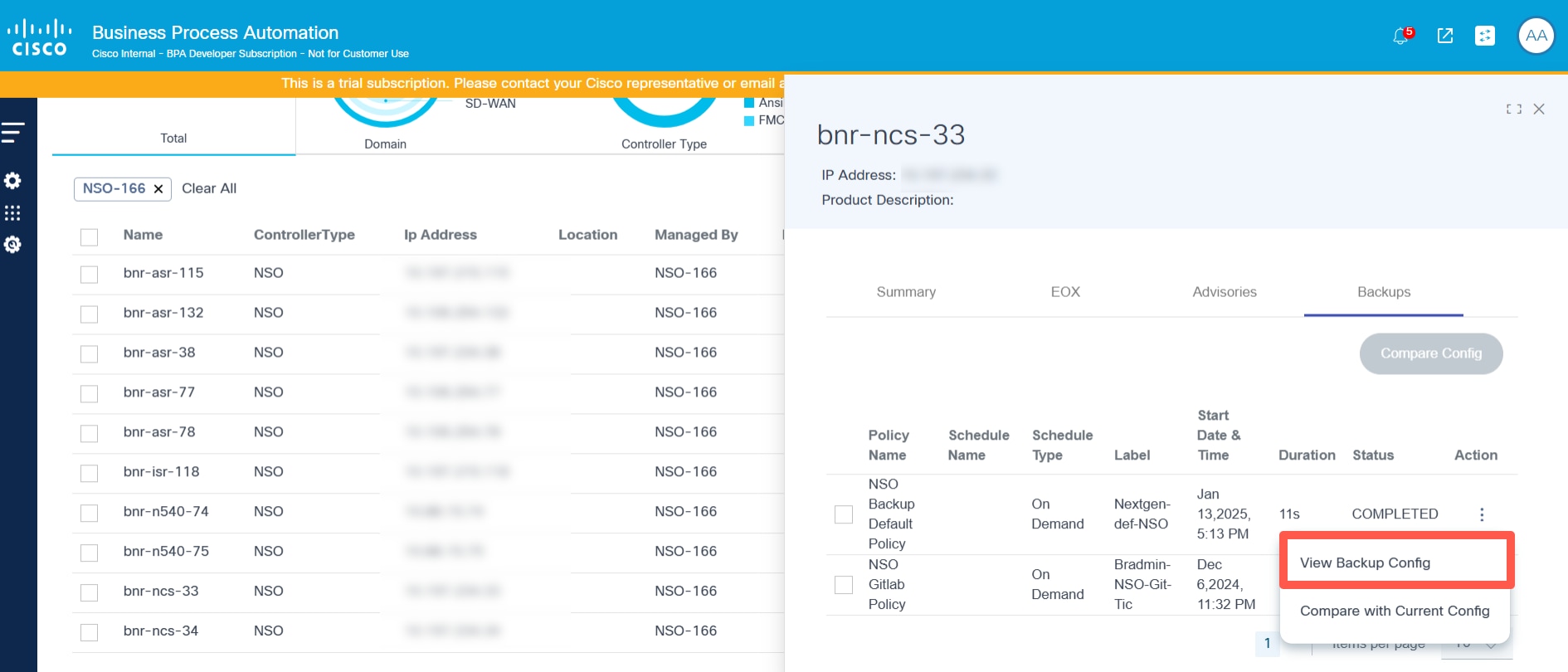Image resolution: width=1568 pixels, height=672 pixels.
Task: Click the Business Process Automation title
Action: 216,32
